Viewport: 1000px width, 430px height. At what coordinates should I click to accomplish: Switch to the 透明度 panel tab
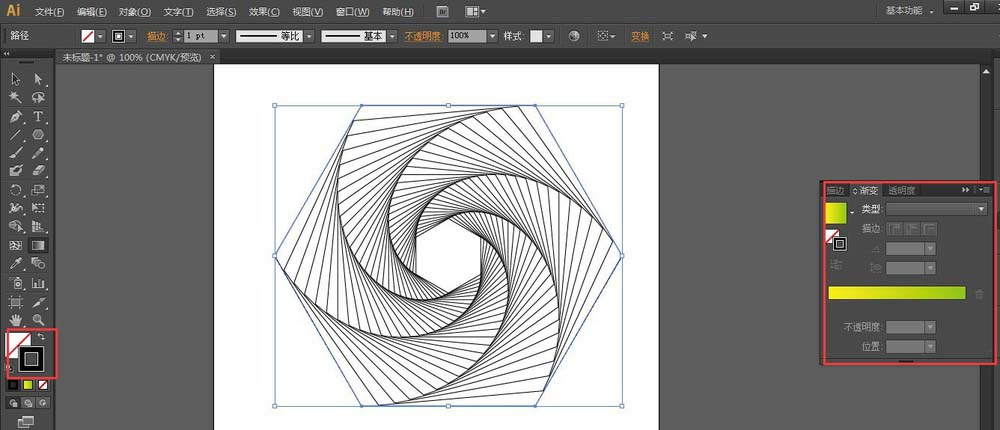(x=902, y=190)
